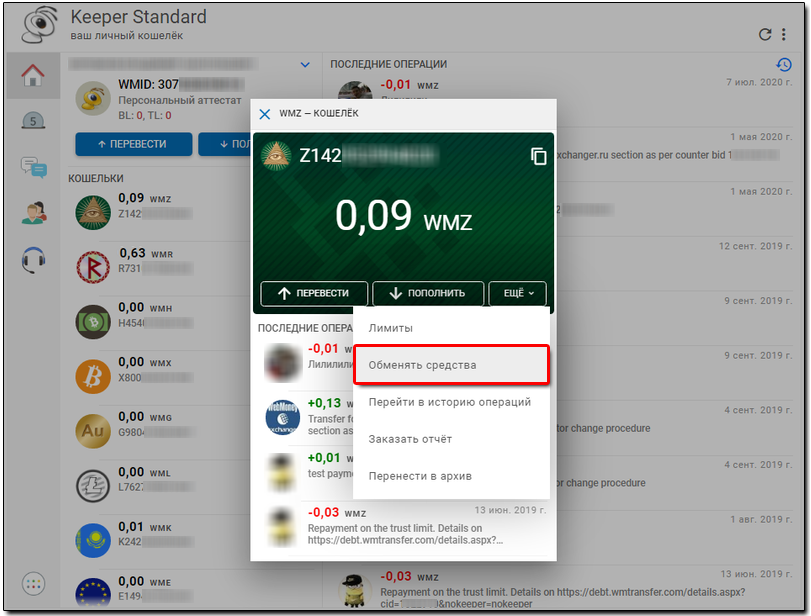Open the -0,03 WMZ operation in the background list

click(x=561, y=589)
